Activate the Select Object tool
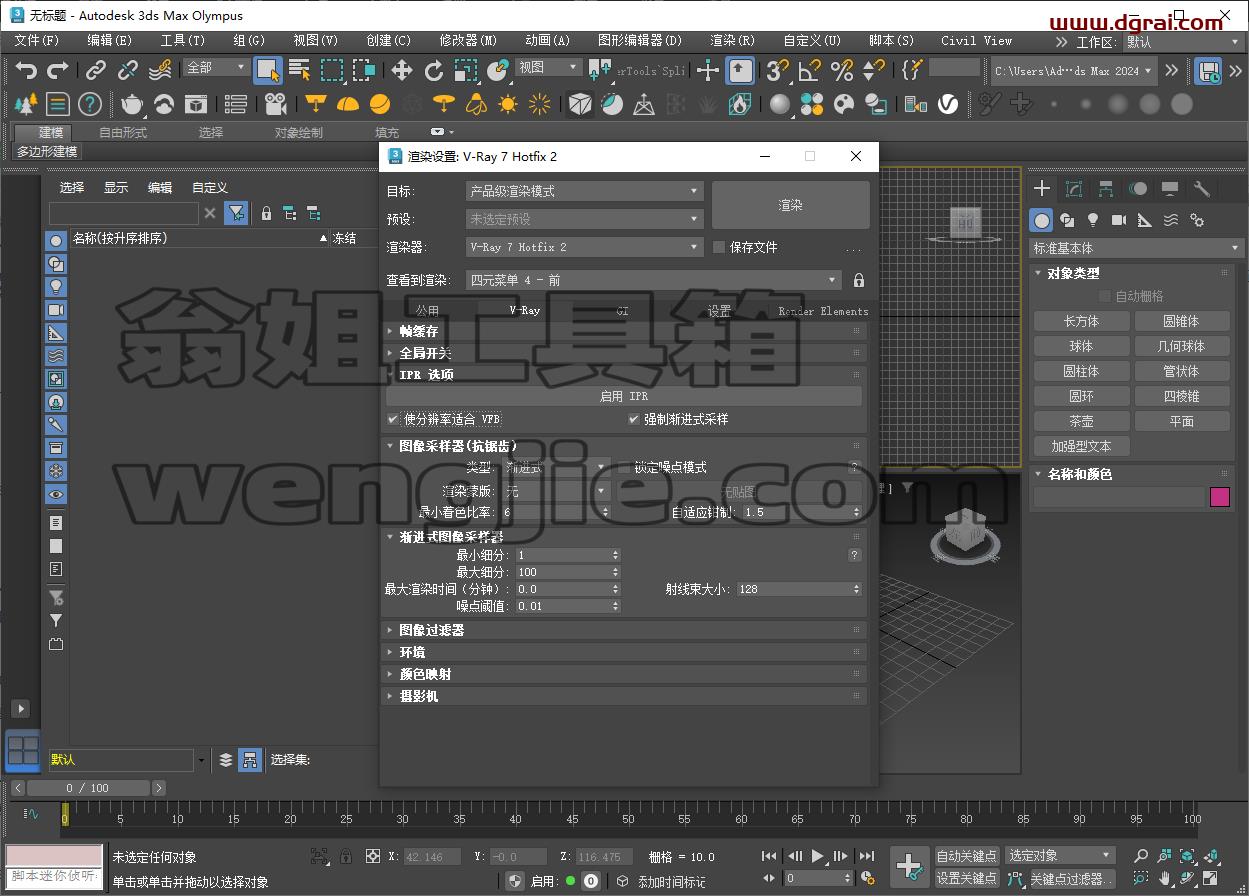The image size is (1249, 896). pyautogui.click(x=267, y=70)
